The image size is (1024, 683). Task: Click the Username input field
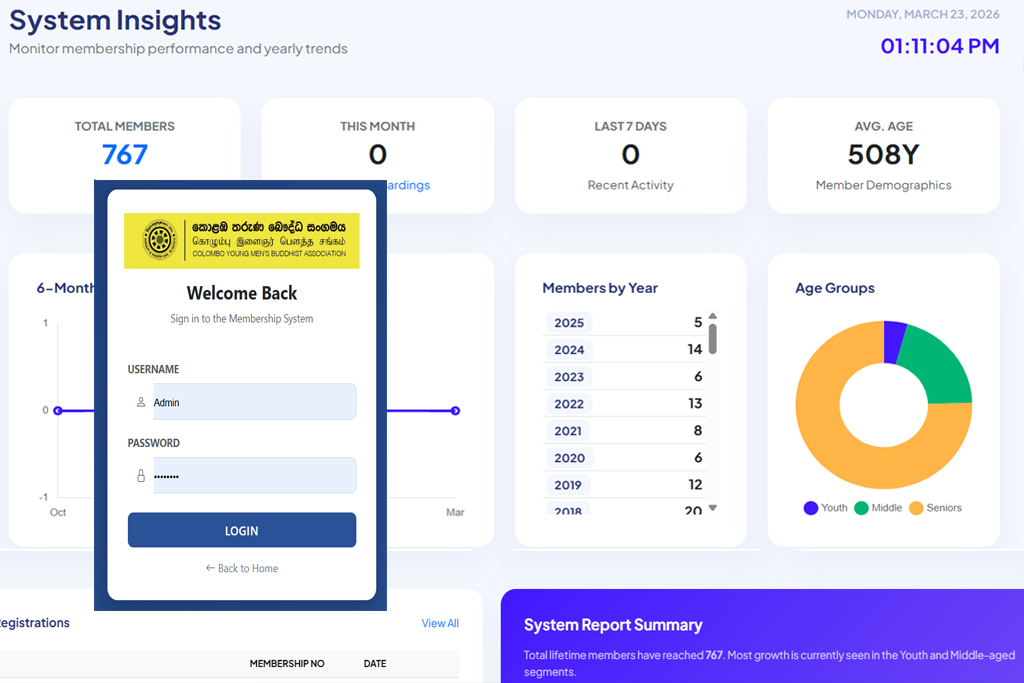pyautogui.click(x=254, y=402)
